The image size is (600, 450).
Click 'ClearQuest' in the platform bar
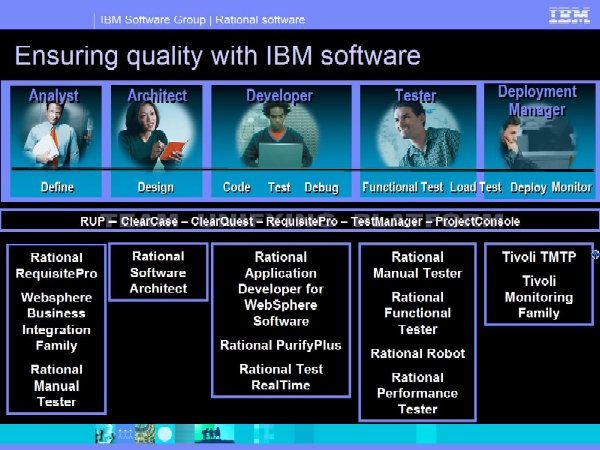[x=222, y=222]
